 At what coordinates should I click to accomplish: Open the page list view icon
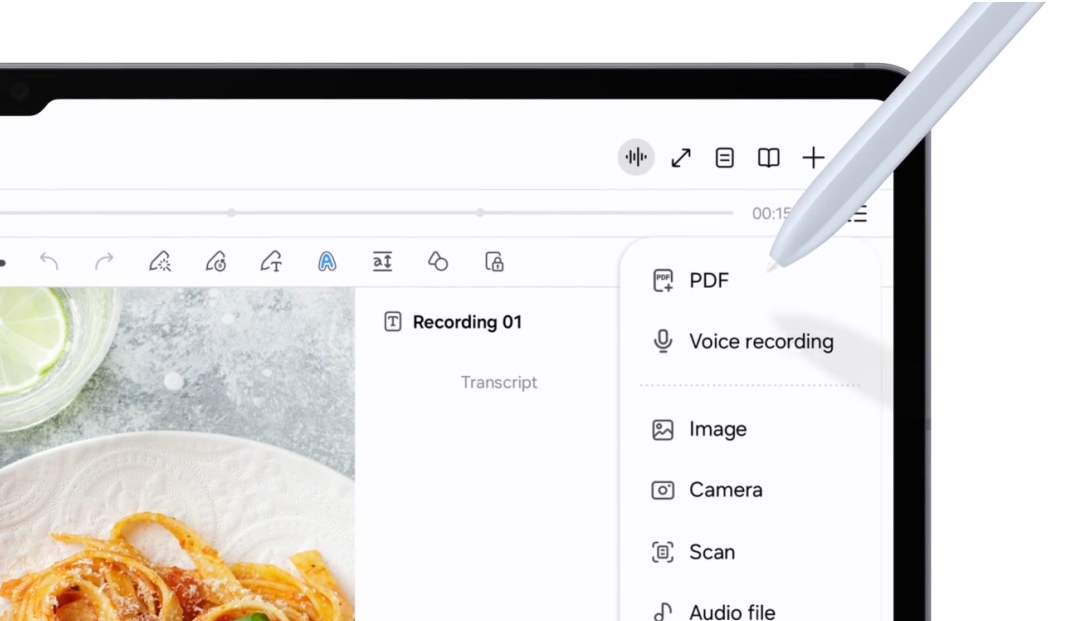click(x=725, y=158)
